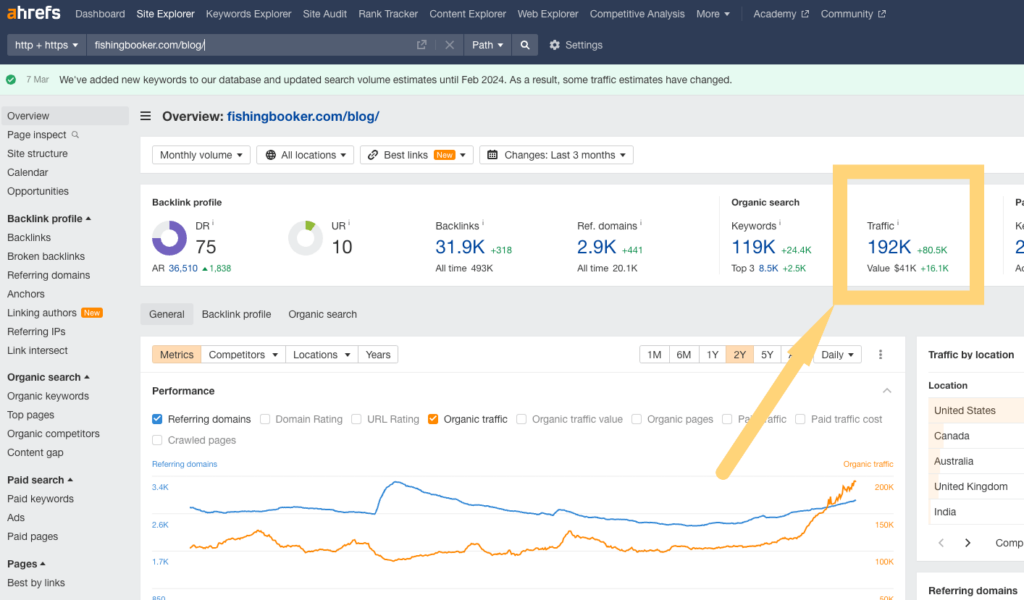Click the link icon in Best links
1024x600 pixels.
(x=373, y=155)
